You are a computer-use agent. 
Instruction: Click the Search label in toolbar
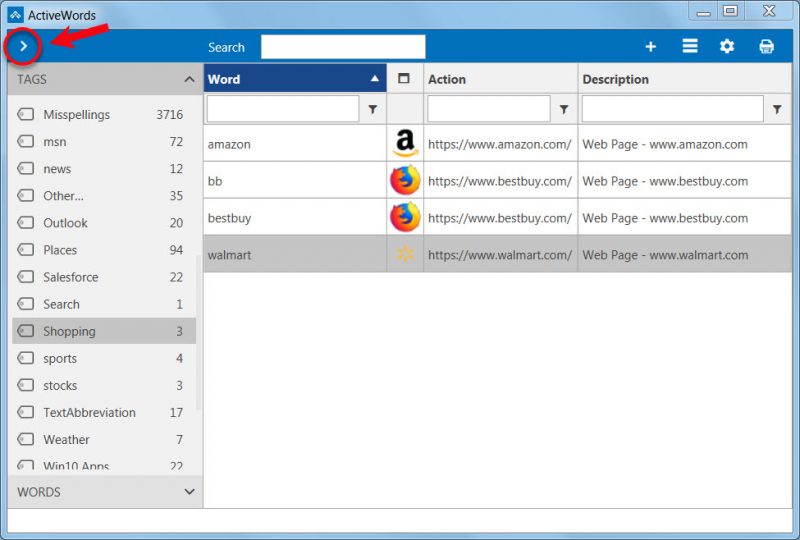tap(226, 47)
